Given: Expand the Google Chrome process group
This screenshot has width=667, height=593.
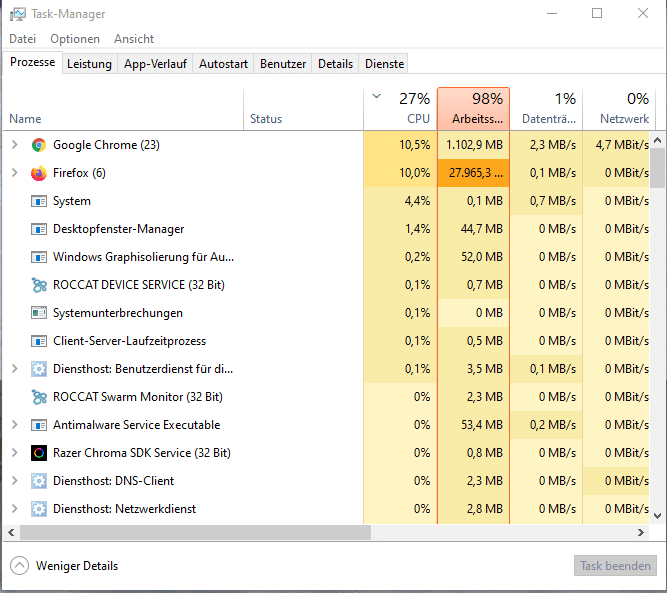Looking at the screenshot, I should click(14, 145).
